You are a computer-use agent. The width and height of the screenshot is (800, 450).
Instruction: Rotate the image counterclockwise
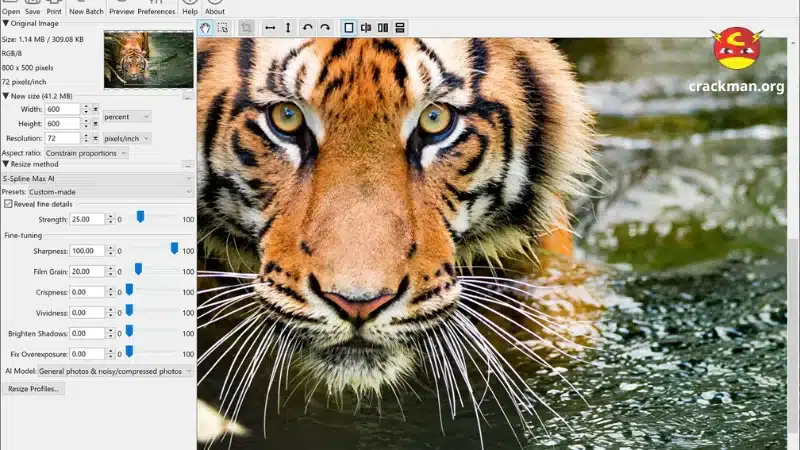307,28
